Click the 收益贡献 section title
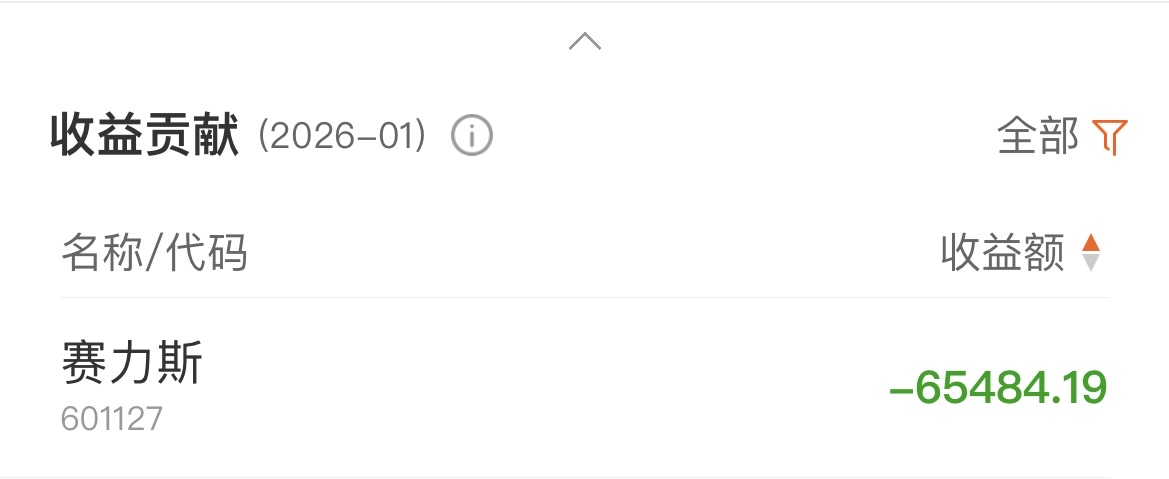Screen dimensions: 1169x479 click(x=145, y=136)
